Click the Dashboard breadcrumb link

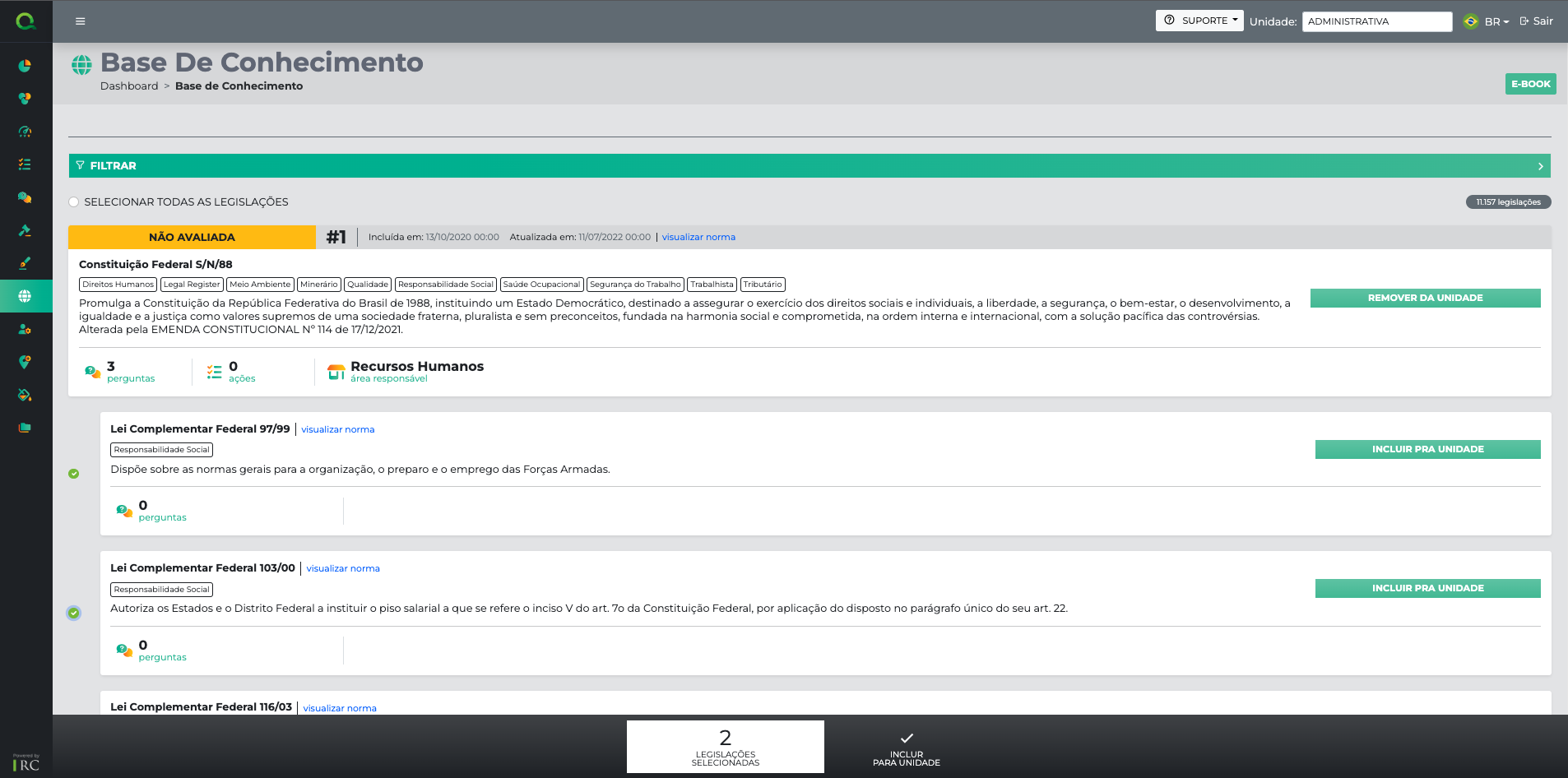click(129, 86)
